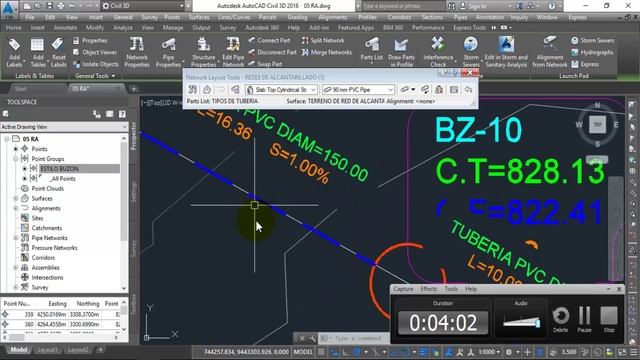Click Merge Networks tool
This screenshot has width=640, height=360.
point(327,52)
